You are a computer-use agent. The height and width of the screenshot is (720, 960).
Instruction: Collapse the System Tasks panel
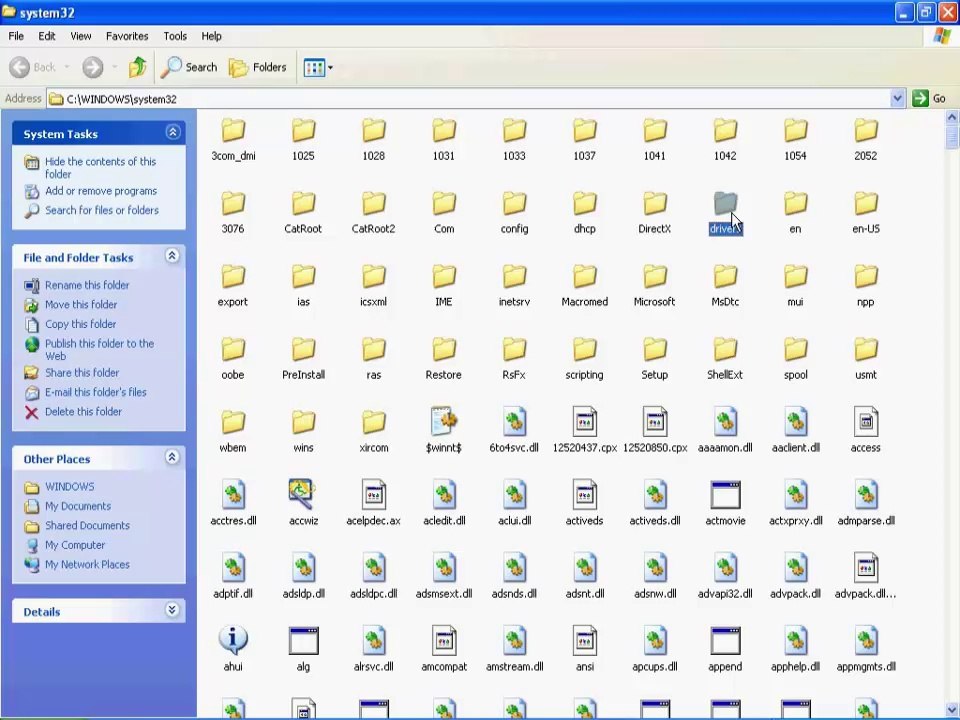point(173,132)
